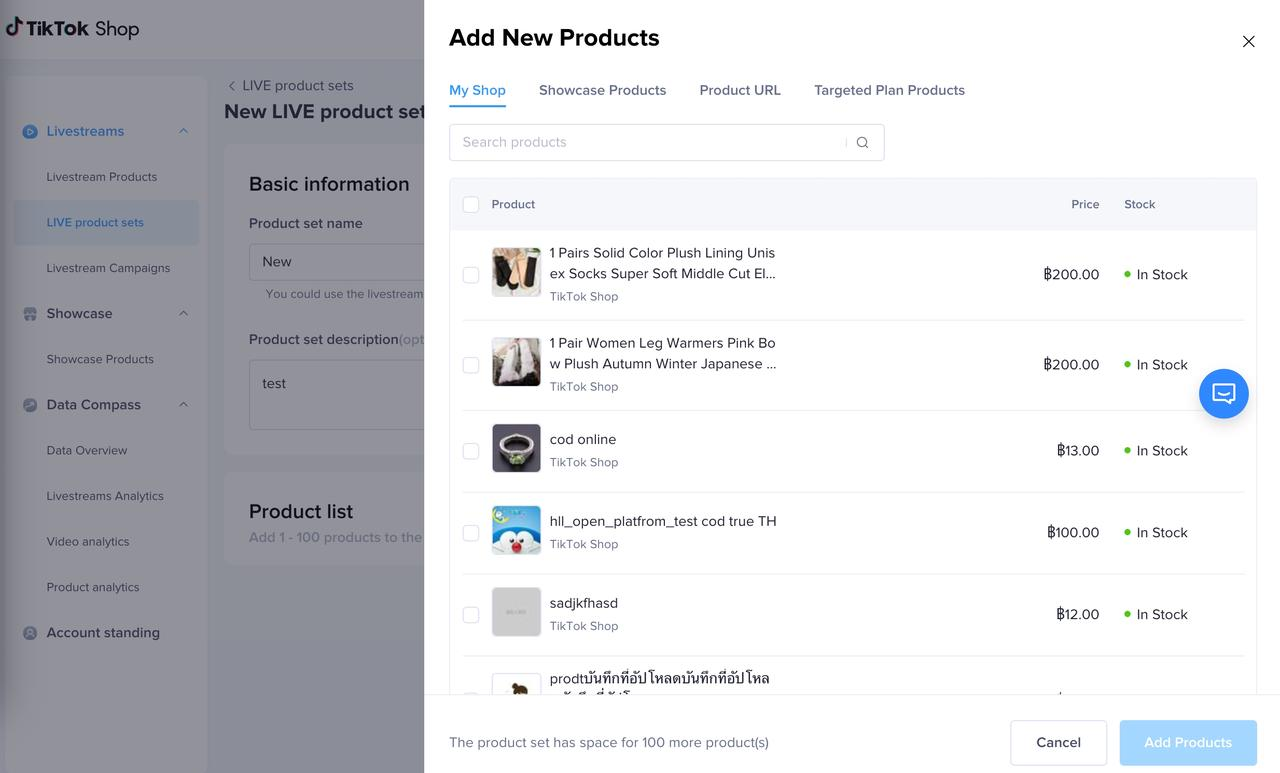Collapse the Livestreams menu section
This screenshot has width=1280, height=773.
[183, 131]
